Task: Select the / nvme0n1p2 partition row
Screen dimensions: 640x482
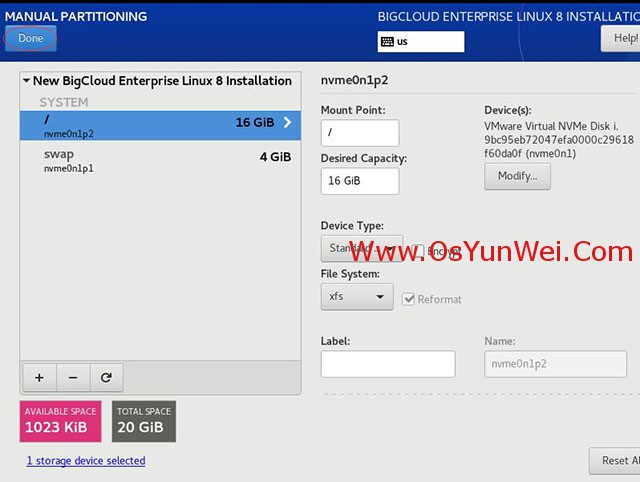Action: [x=160, y=126]
